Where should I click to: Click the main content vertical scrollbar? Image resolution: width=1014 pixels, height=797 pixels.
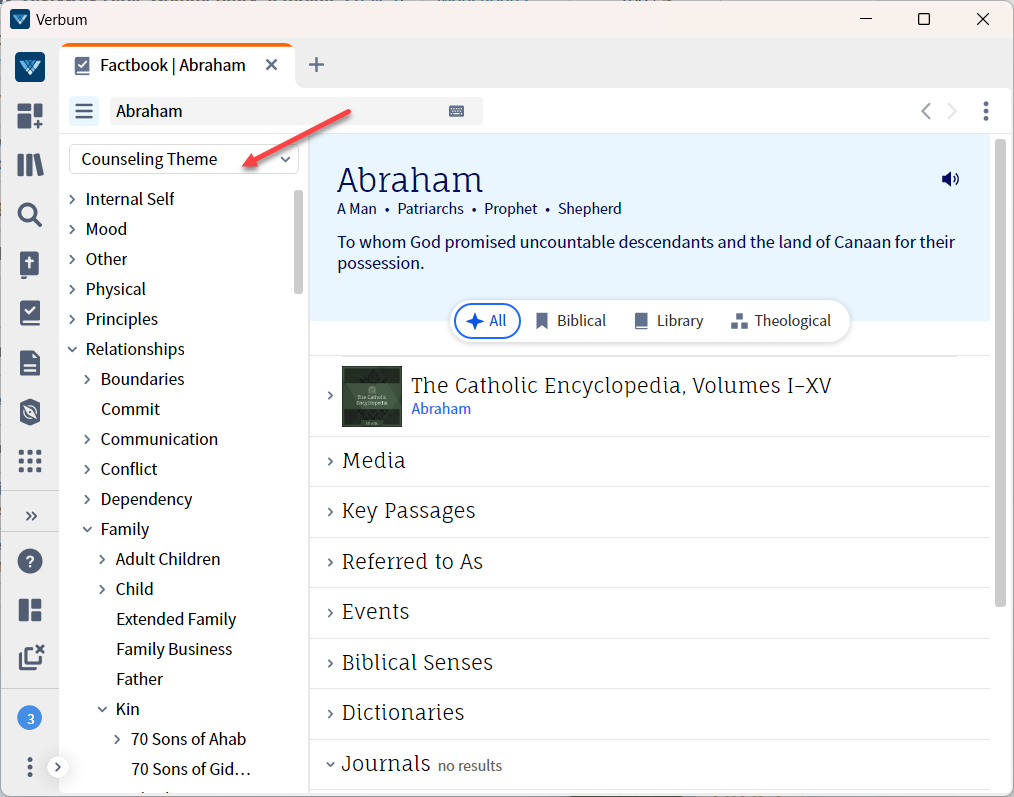click(1000, 373)
